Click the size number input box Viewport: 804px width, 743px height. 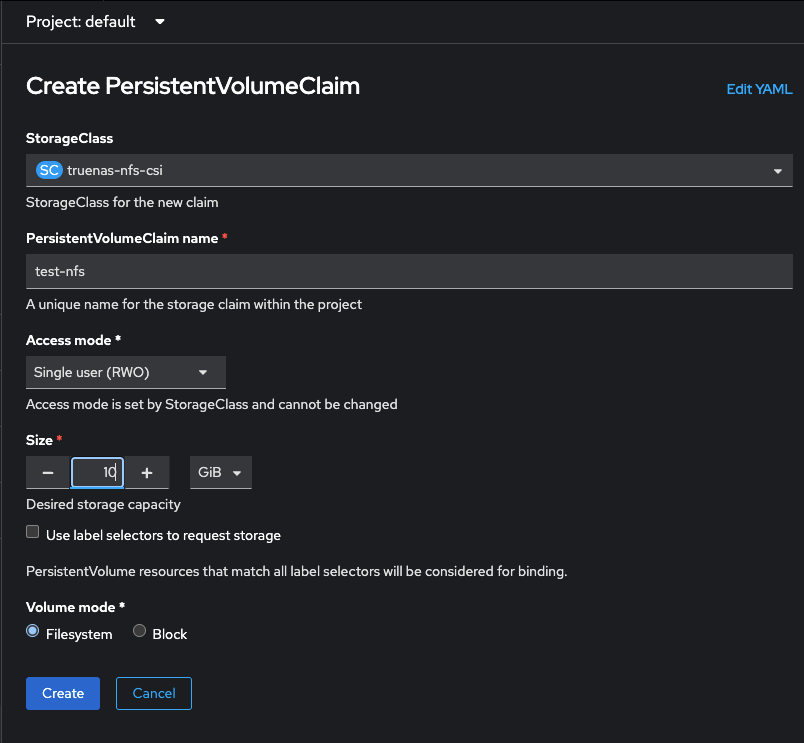[97, 472]
